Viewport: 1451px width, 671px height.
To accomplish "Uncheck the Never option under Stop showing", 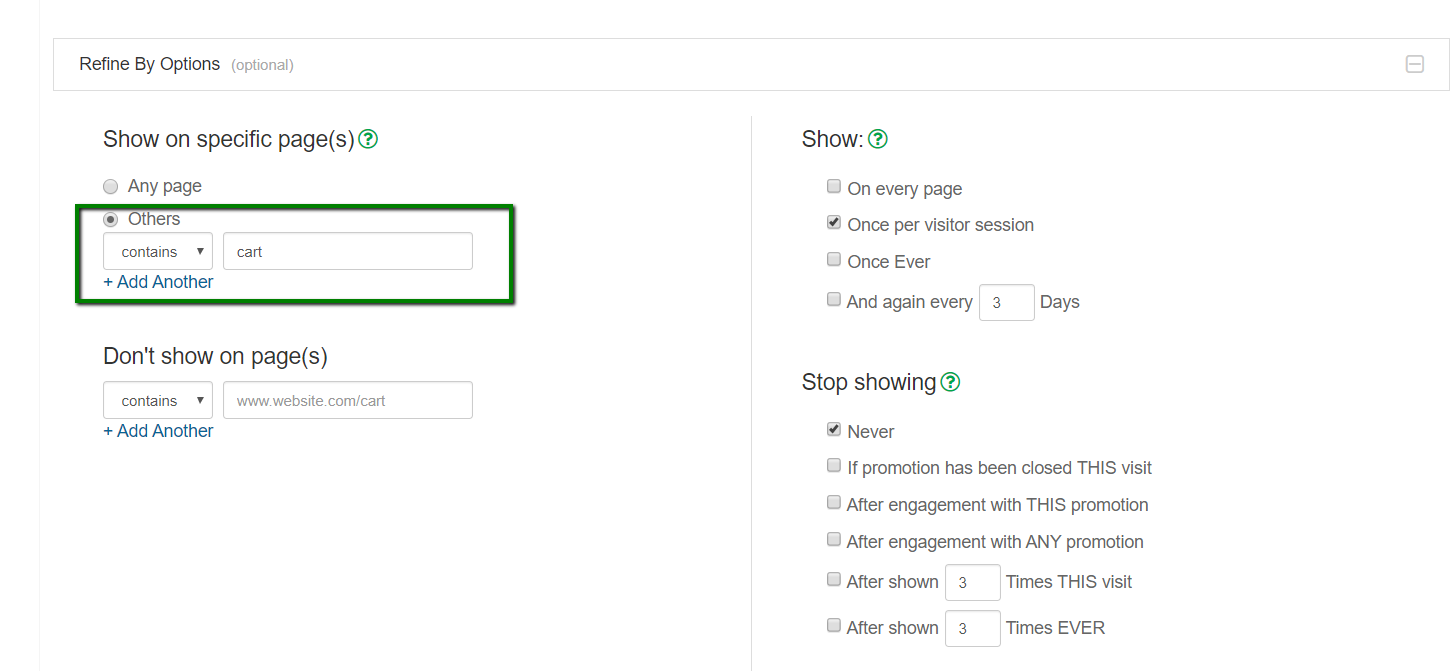I will pos(834,429).
